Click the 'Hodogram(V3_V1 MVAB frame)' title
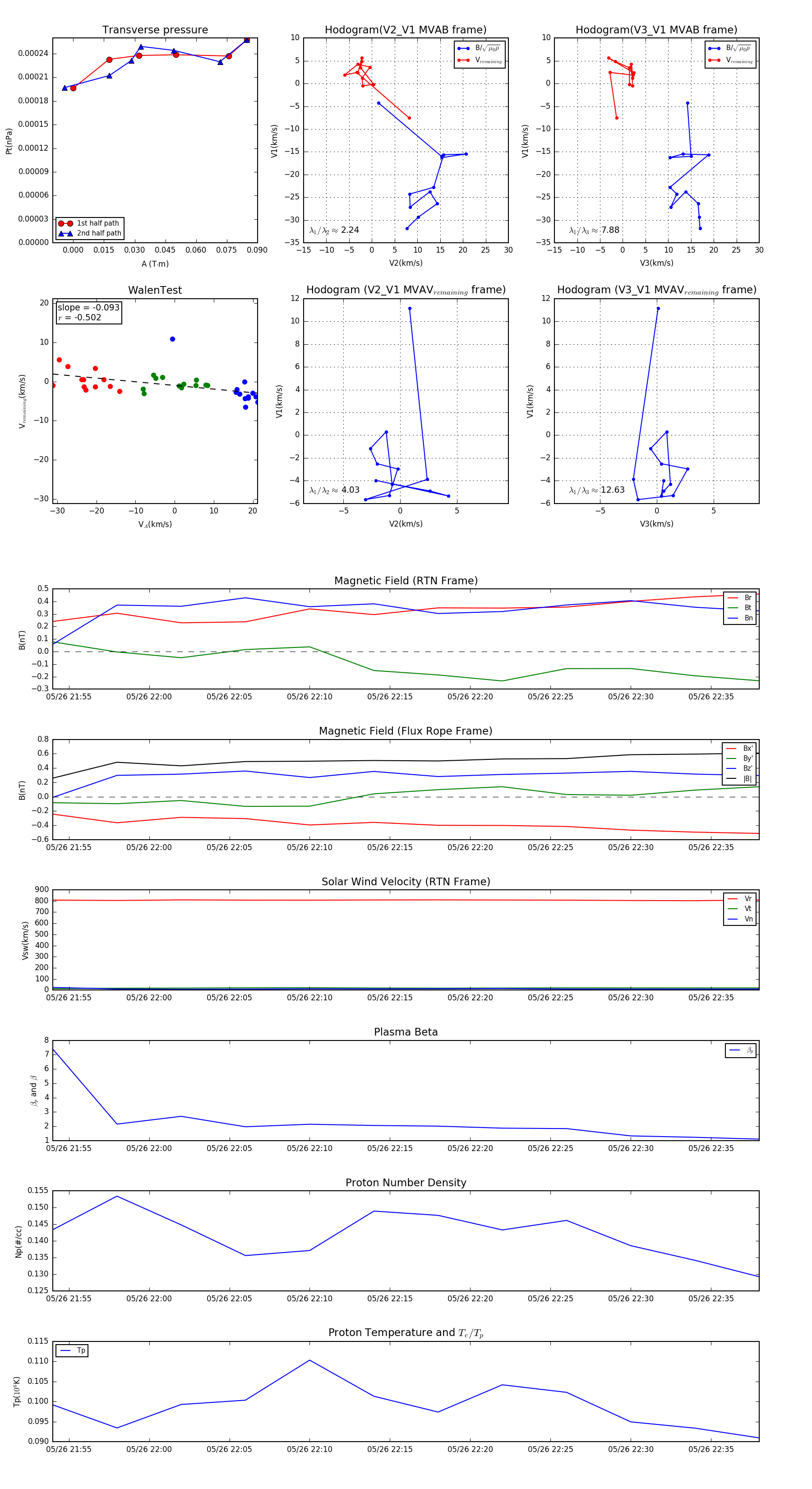 coord(656,30)
